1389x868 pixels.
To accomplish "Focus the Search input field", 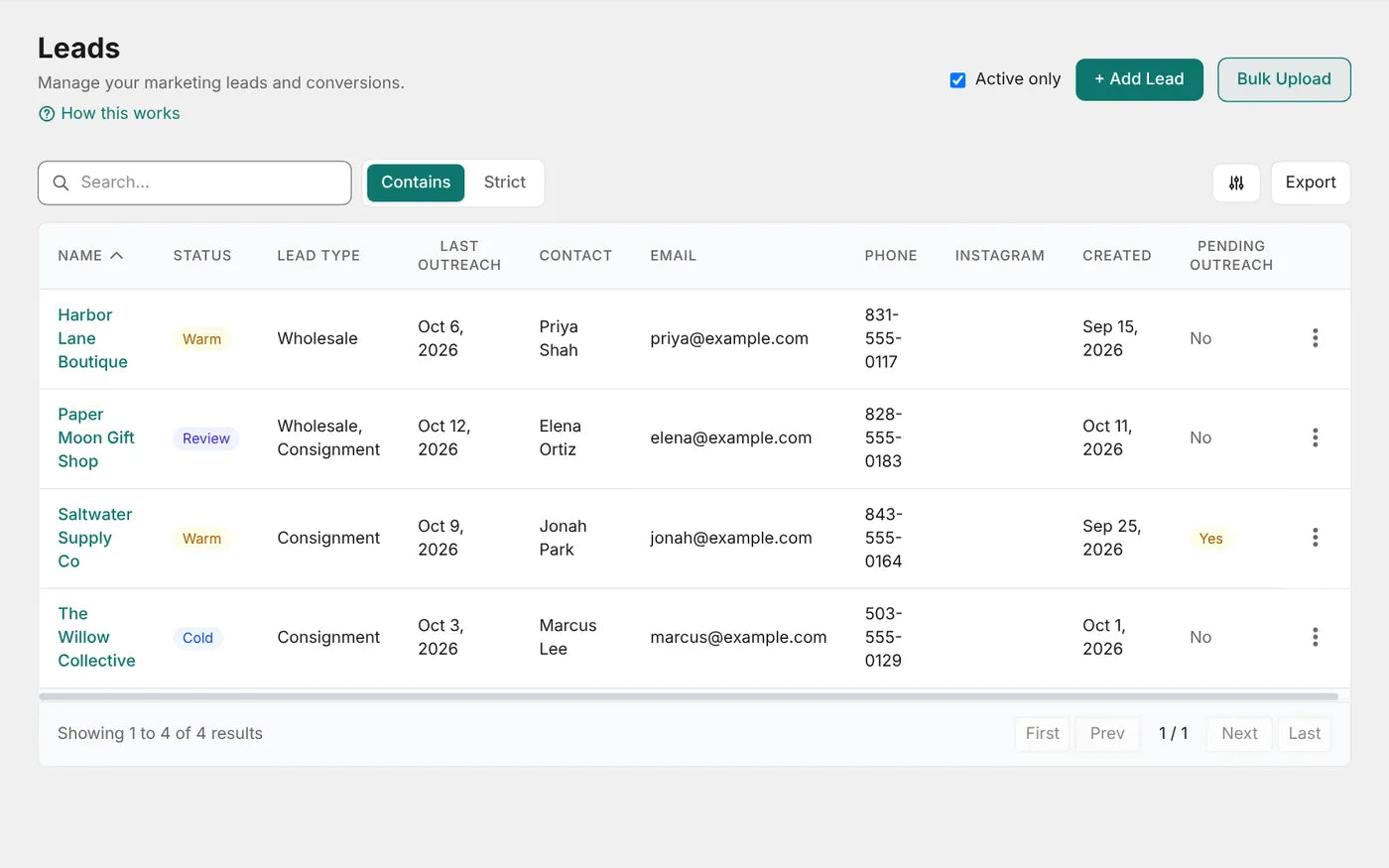I will [194, 183].
